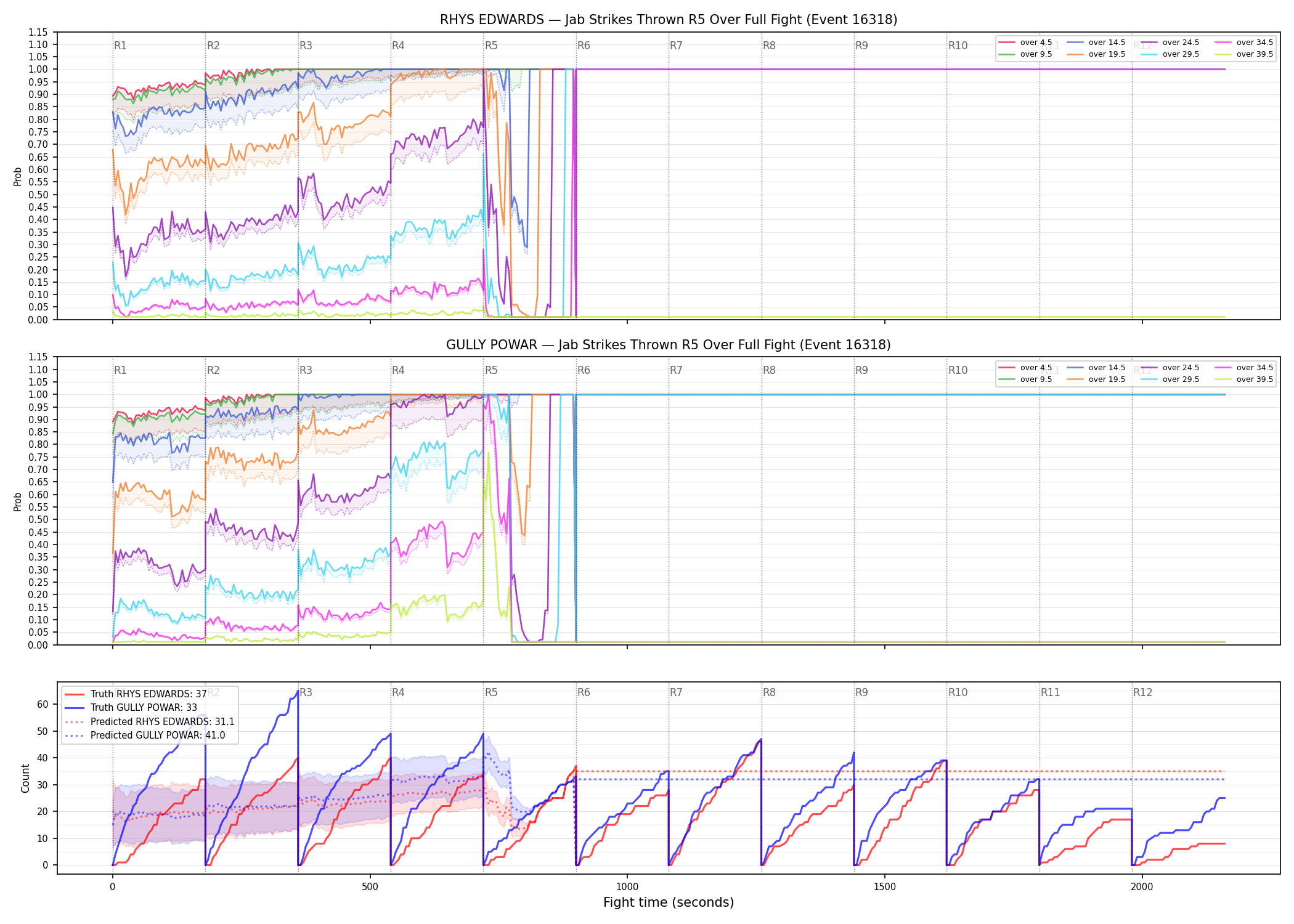Click 'over 19.5' legend entry in Gully Powar chart
The image size is (1294, 924).
[1096, 379]
